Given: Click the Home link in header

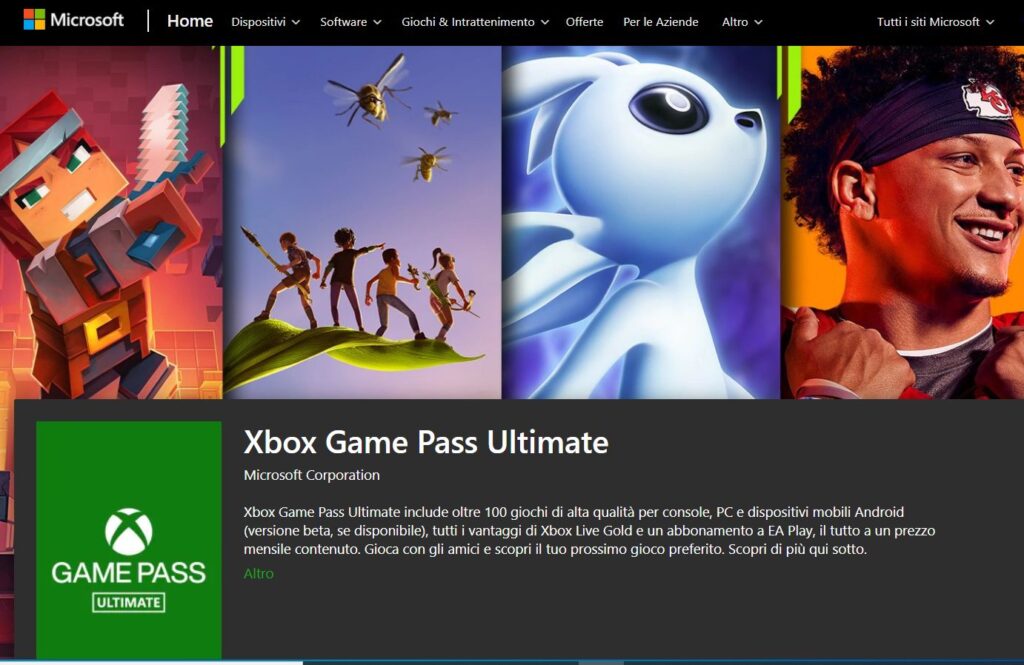Looking at the screenshot, I should pyautogui.click(x=189, y=21).
